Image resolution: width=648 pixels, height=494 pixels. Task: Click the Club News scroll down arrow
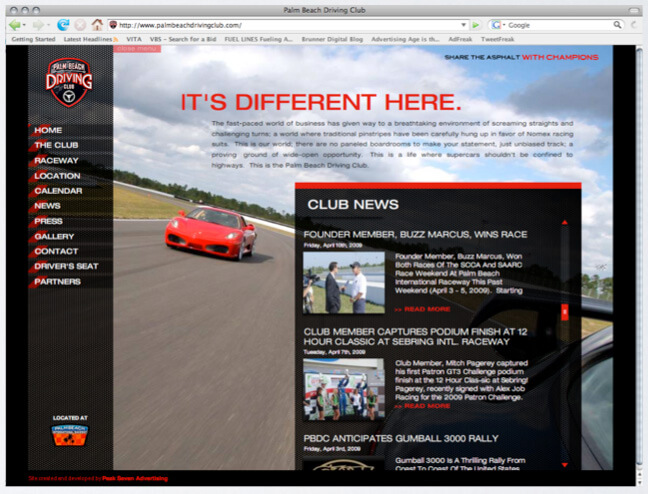pos(565,465)
